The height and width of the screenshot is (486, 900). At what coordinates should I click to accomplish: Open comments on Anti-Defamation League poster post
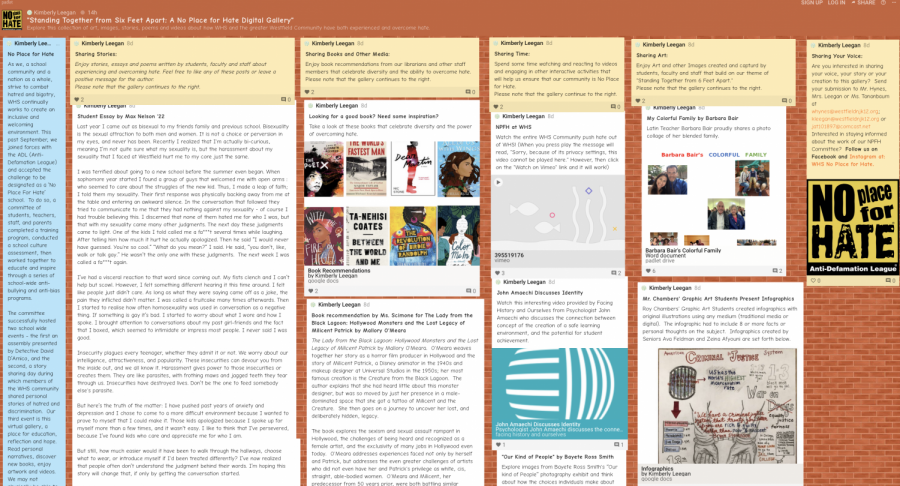point(889,281)
